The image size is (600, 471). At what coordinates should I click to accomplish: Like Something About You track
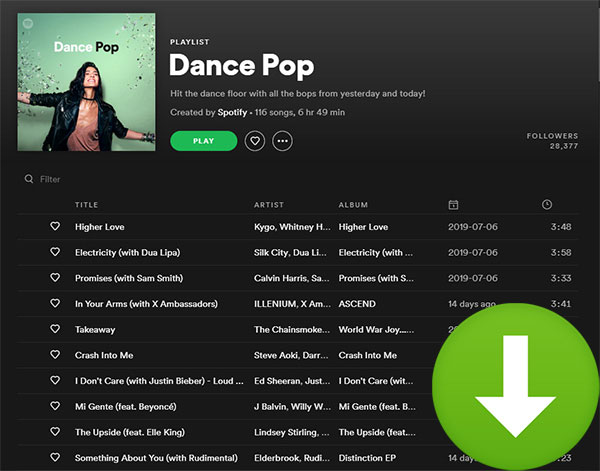(55, 457)
